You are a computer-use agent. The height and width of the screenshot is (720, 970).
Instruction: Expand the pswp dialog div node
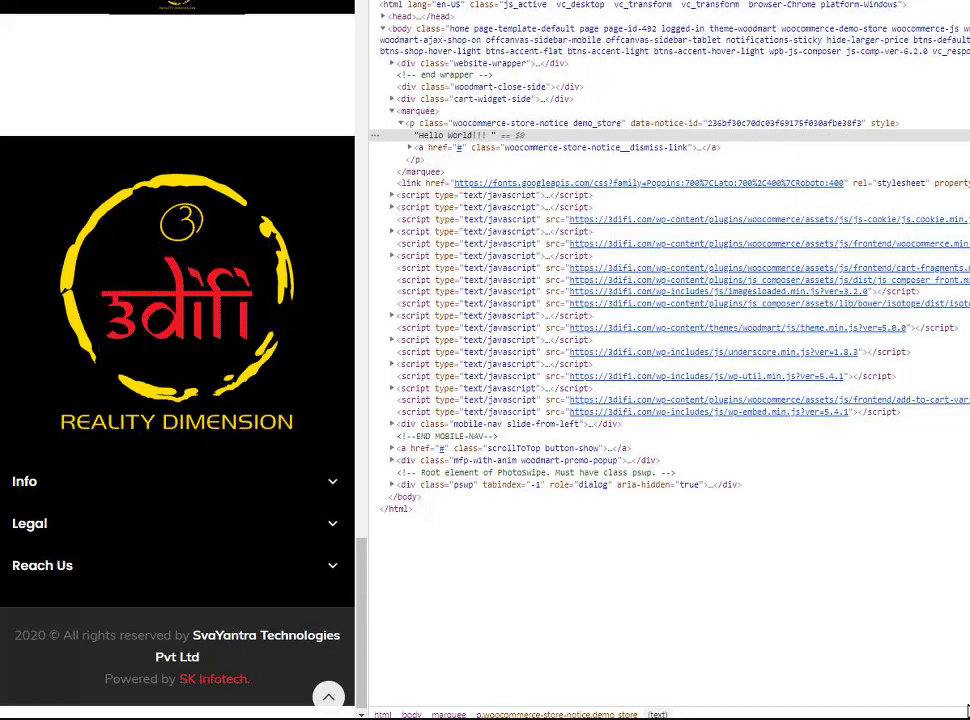[392, 484]
